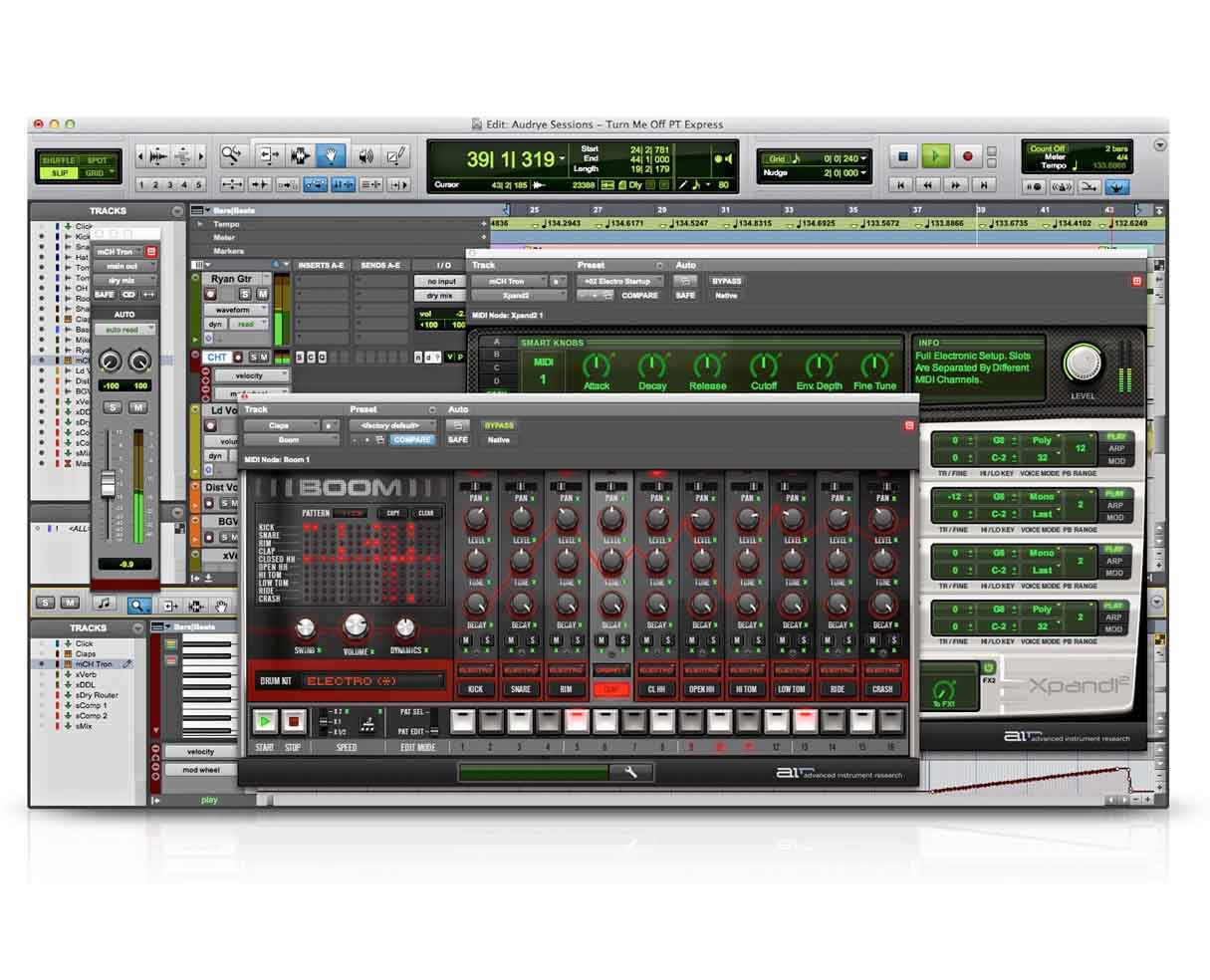Enable SHUFFLE edit mode
This screenshot has height=980, width=1210.
(x=59, y=160)
